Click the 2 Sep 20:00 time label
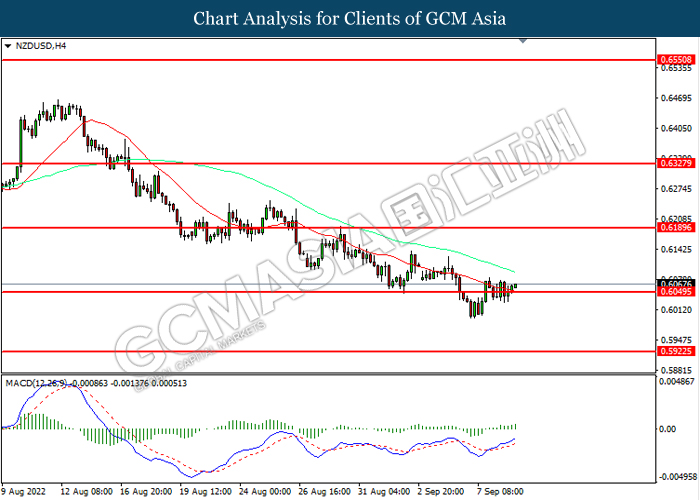Viewport: 700px width, 500px height. click(x=441, y=492)
